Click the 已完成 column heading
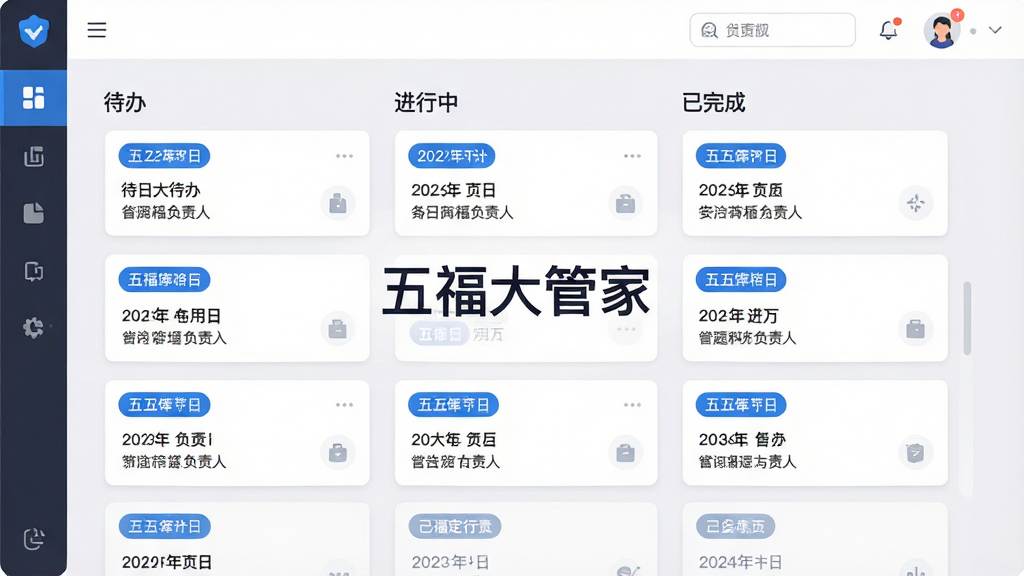The width and height of the screenshot is (1024, 576). (713, 103)
